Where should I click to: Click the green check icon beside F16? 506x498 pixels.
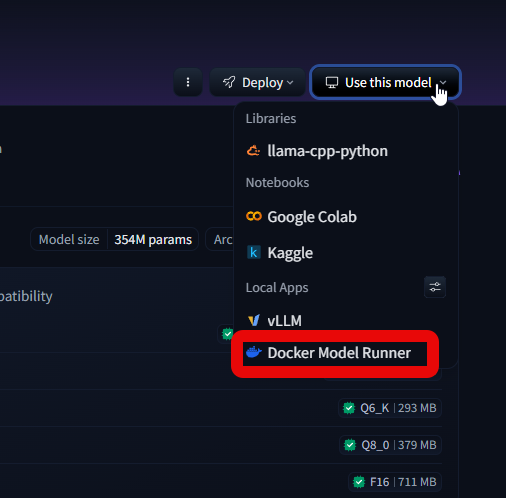coord(359,482)
